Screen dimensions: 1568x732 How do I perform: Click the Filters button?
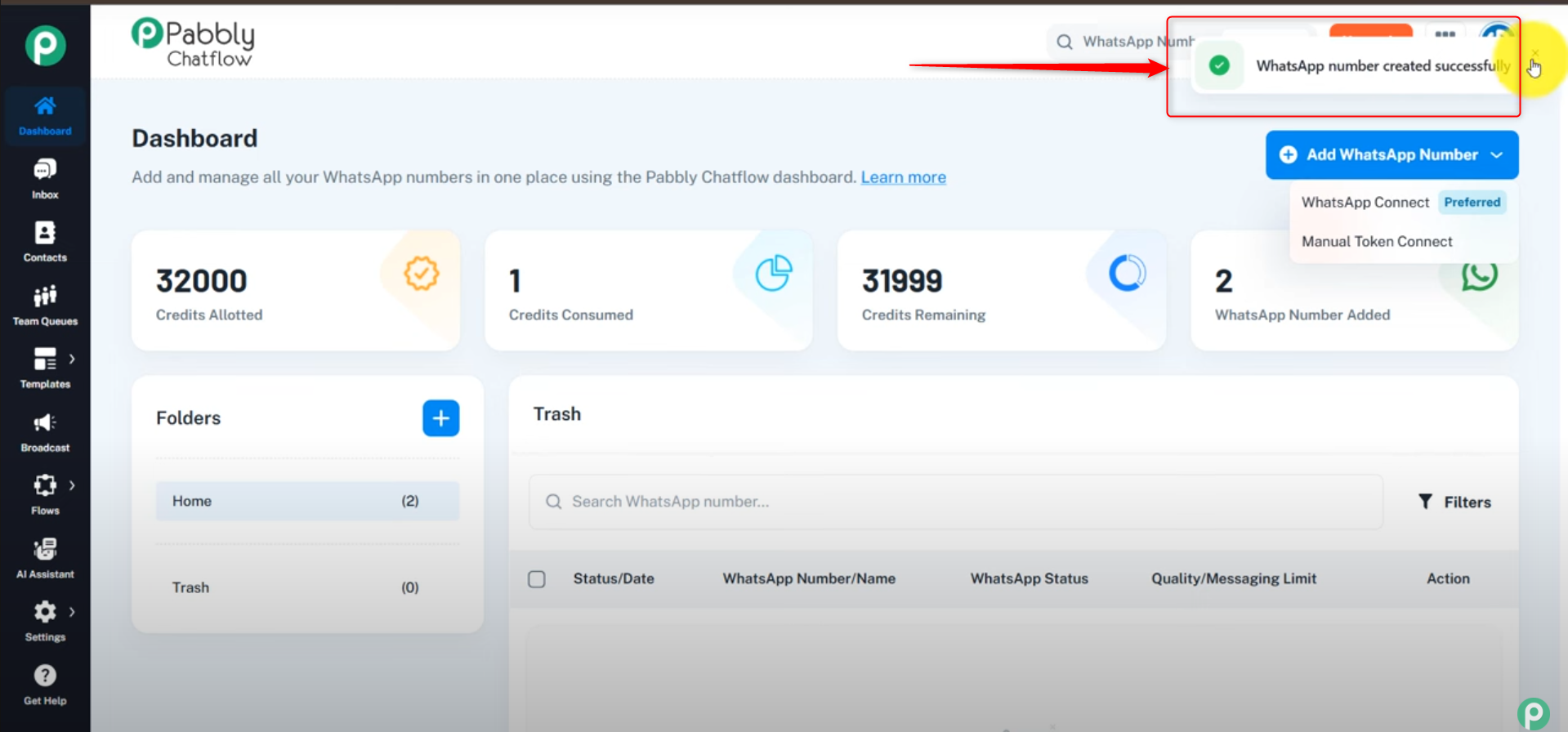pyautogui.click(x=1454, y=502)
